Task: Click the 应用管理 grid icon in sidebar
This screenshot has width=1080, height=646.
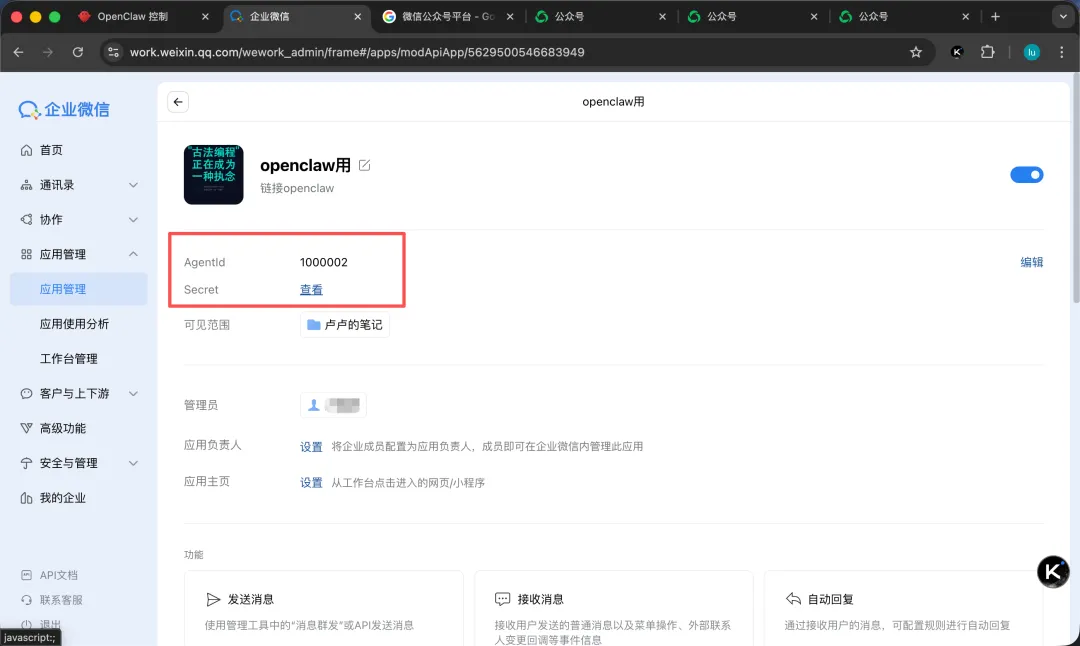Action: click(x=26, y=254)
